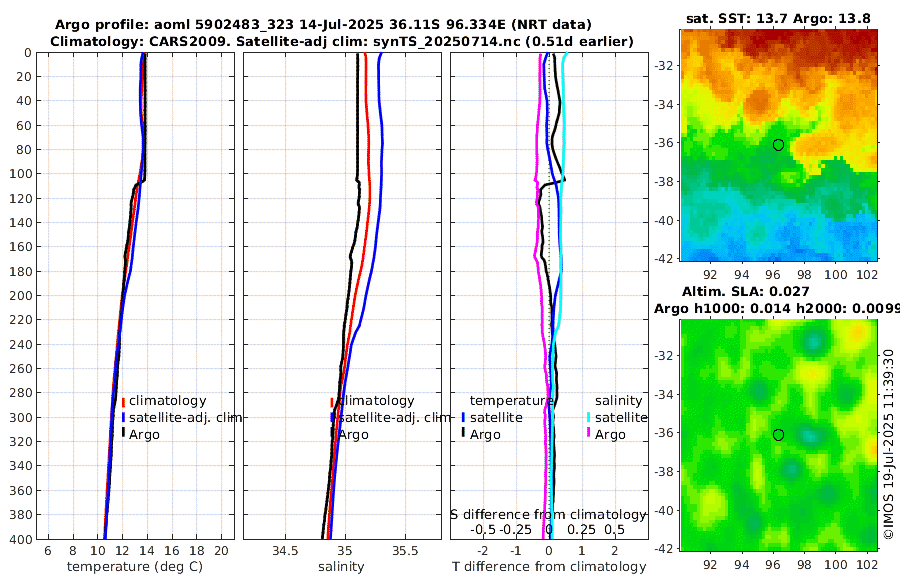900x580 pixels.
Task: Click the 'Altim. SLA: 0.027' label
Action: tap(746, 292)
